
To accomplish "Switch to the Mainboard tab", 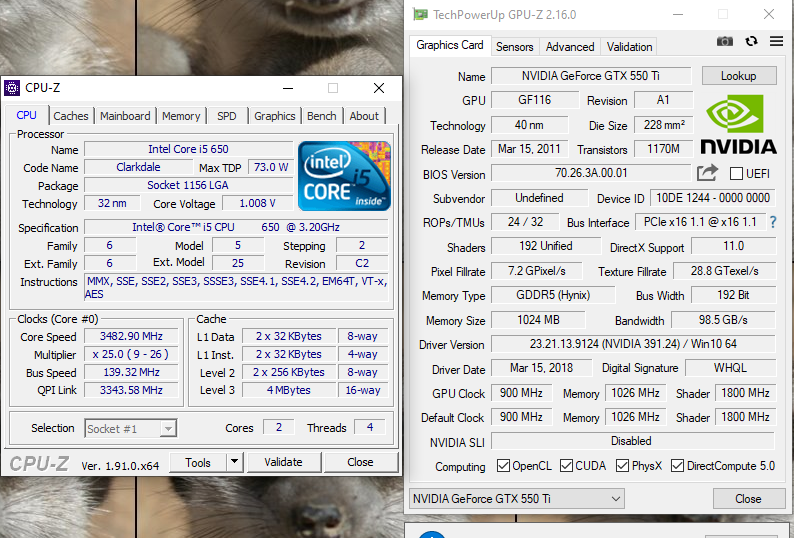I will tap(125, 116).
